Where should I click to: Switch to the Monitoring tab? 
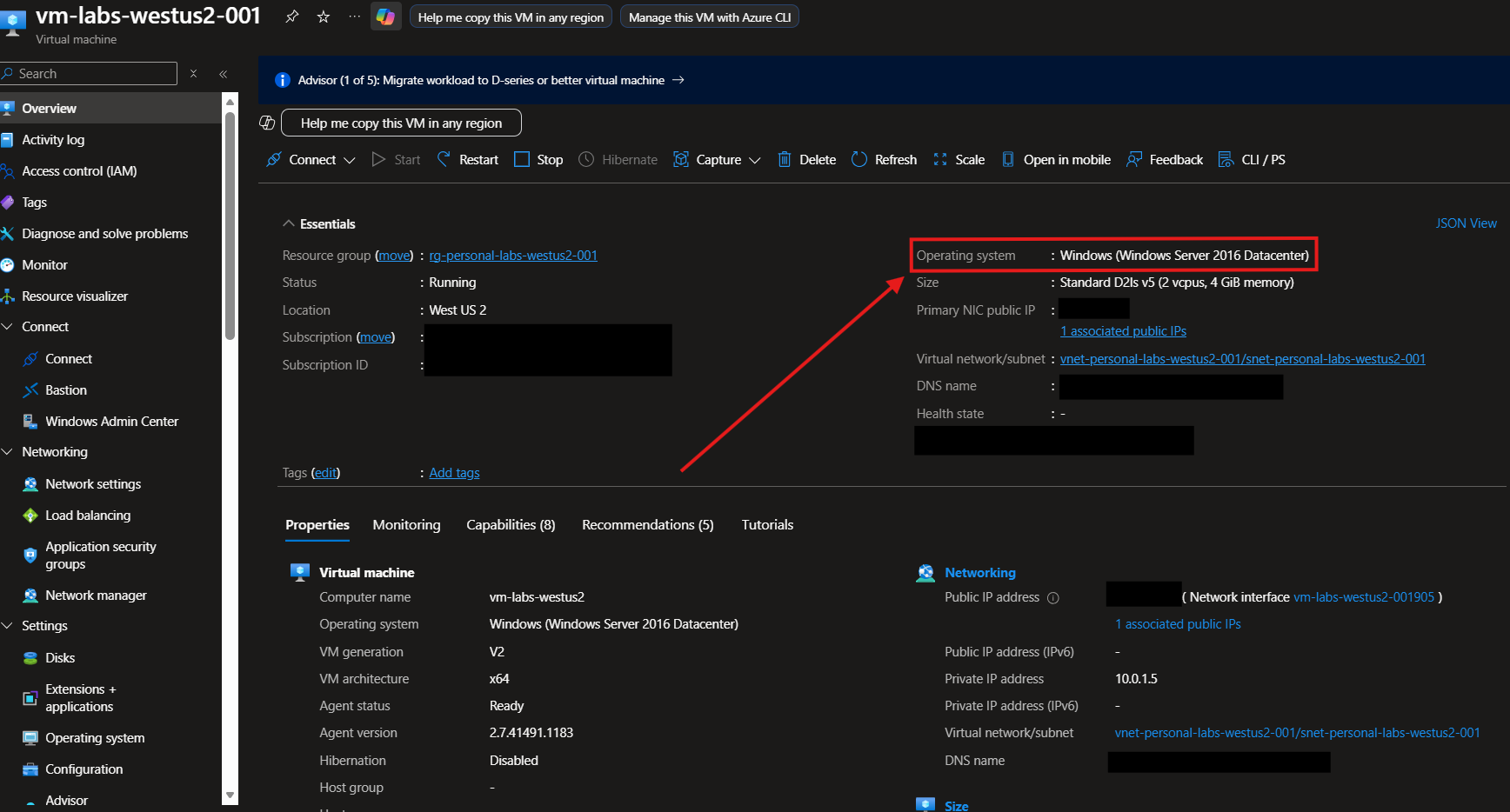[406, 525]
